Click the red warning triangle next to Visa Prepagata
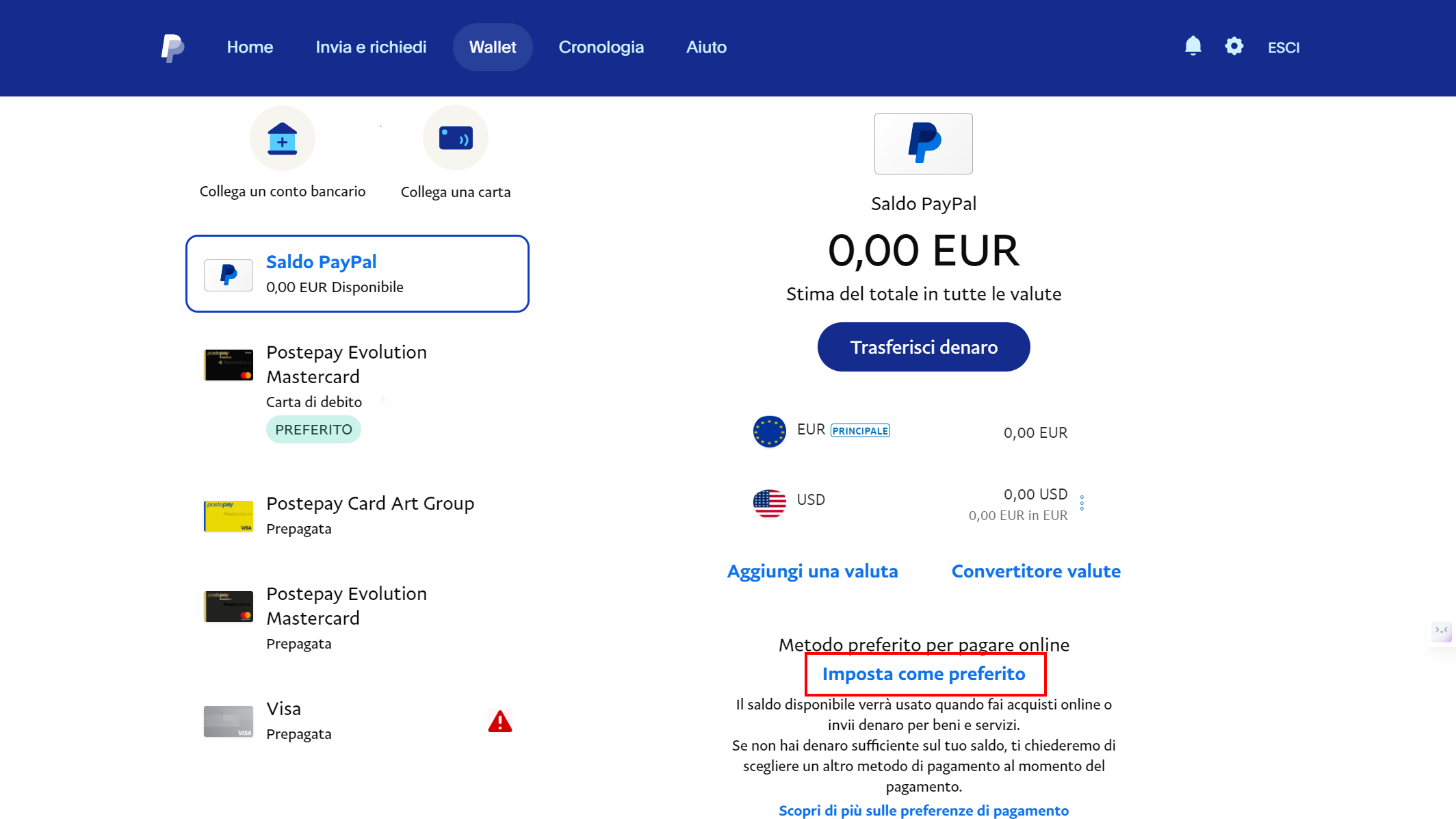This screenshot has height=819, width=1456. click(x=499, y=721)
